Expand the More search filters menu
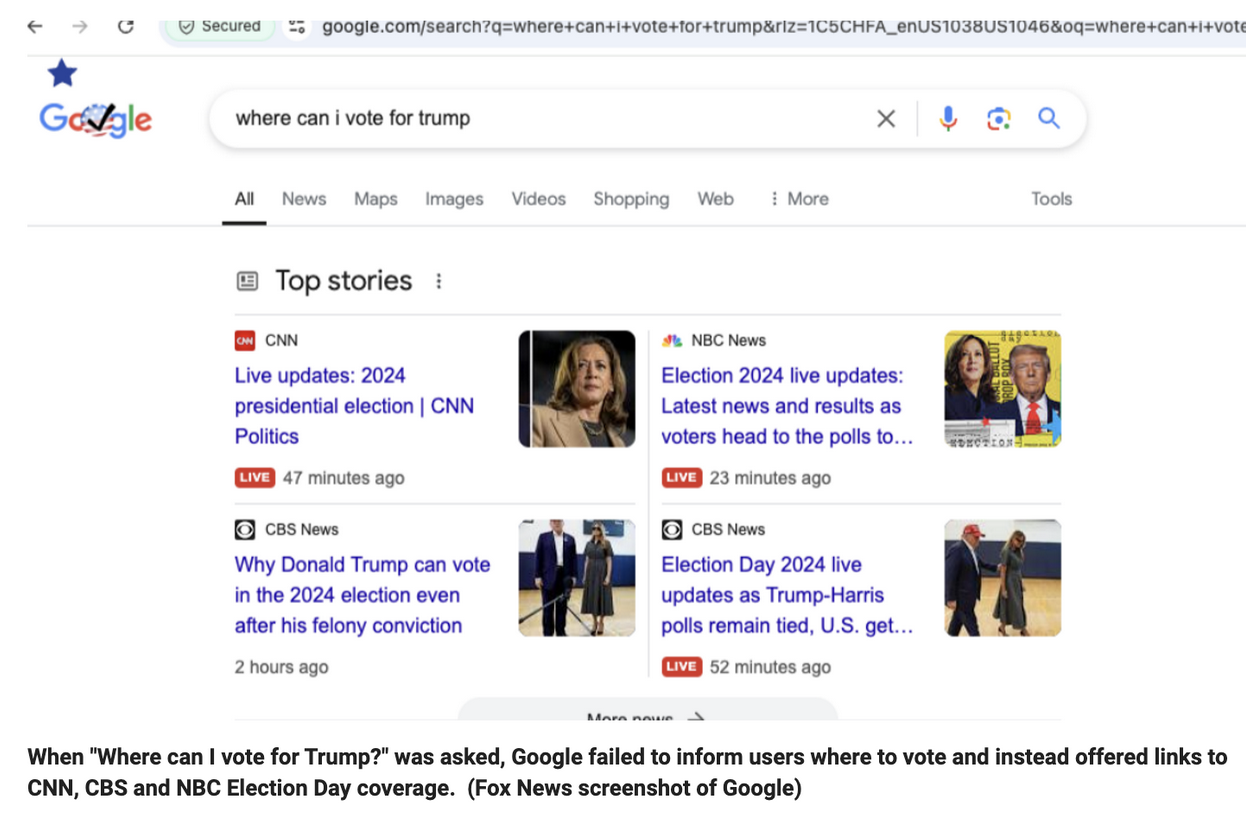This screenshot has width=1246, height=820. (799, 199)
